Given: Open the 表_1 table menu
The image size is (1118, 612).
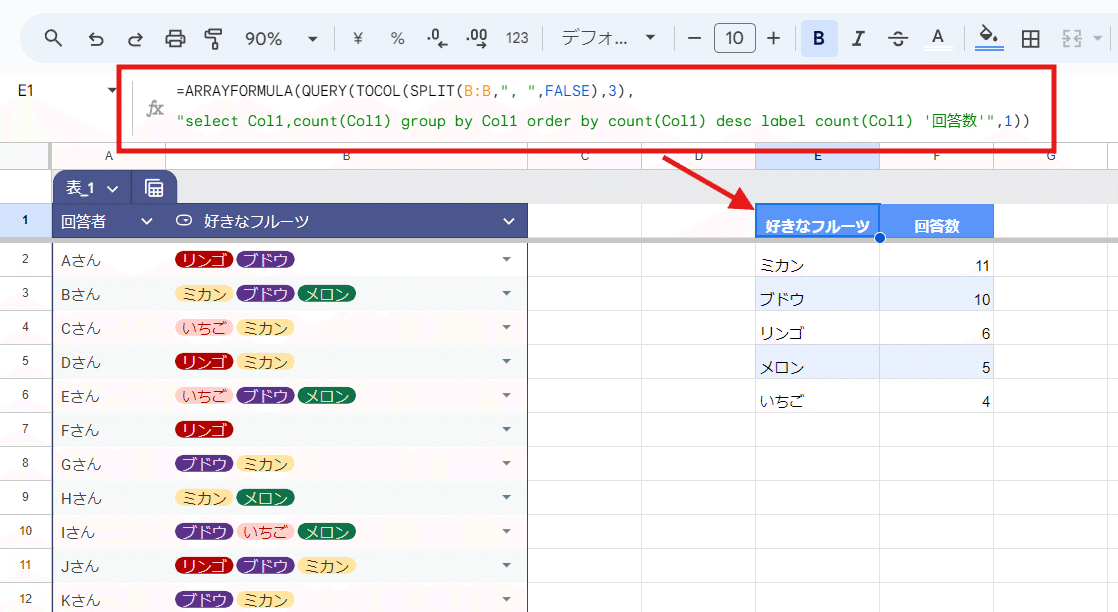Looking at the screenshot, I should (92, 188).
